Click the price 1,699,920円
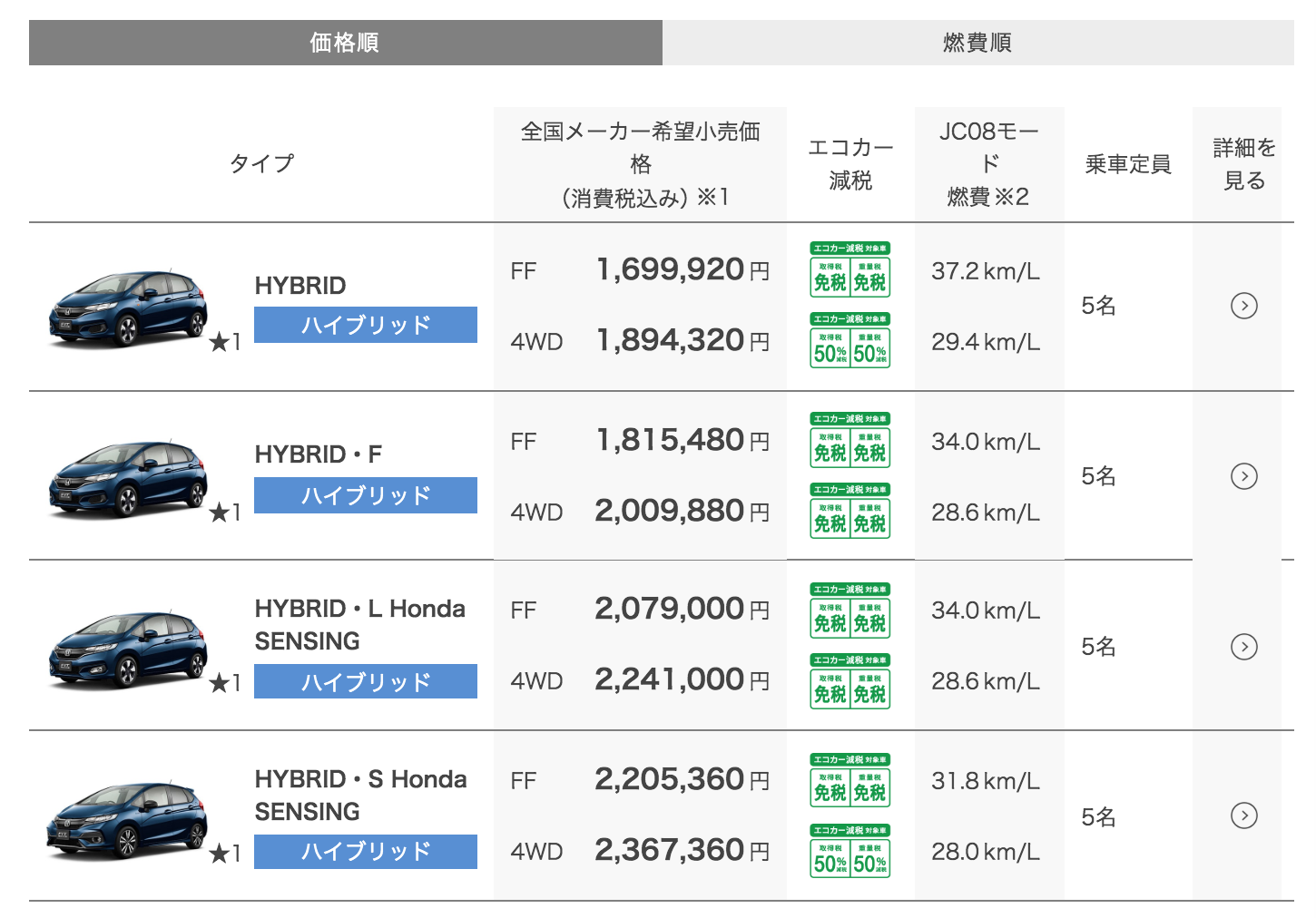 point(683,269)
